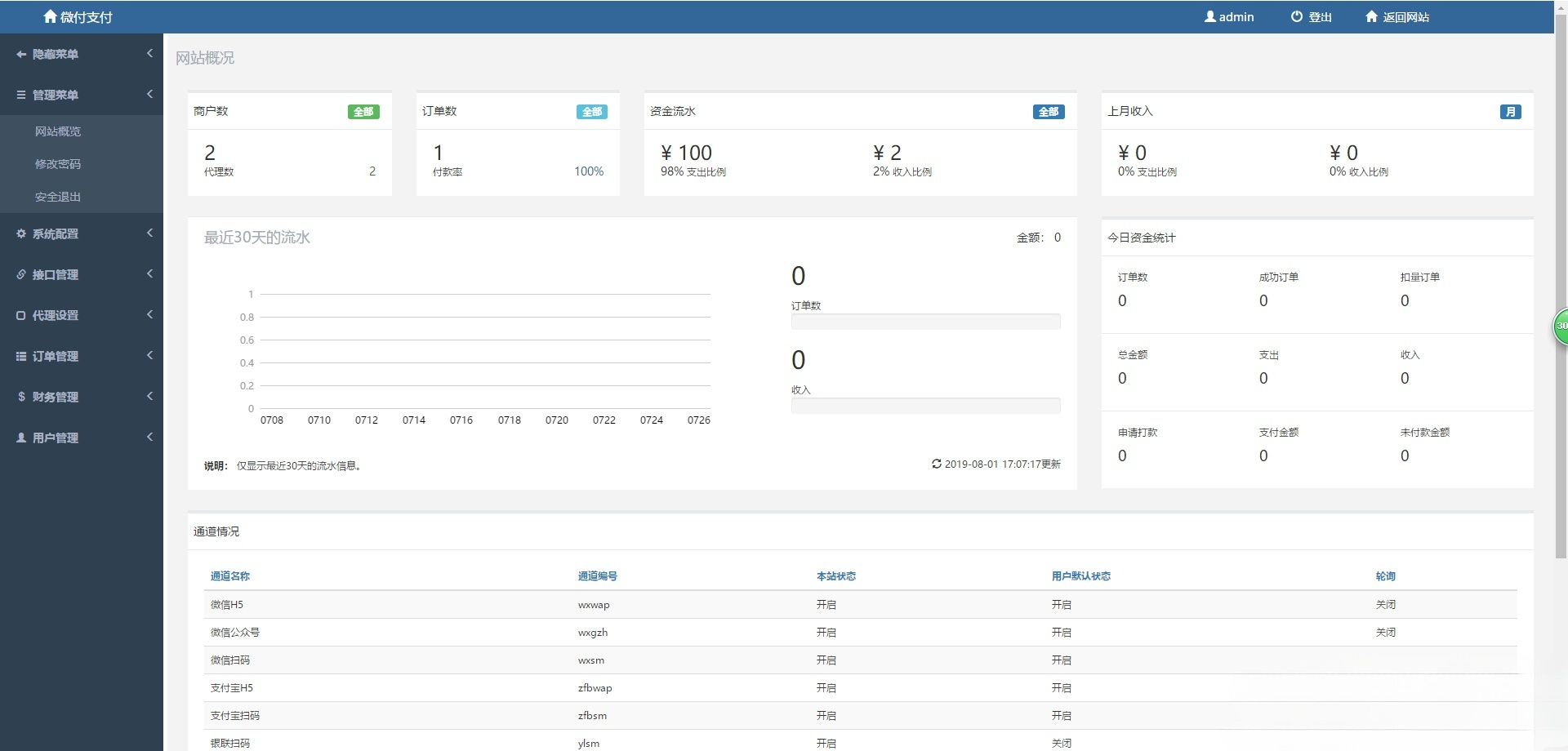The width and height of the screenshot is (1568, 751).
Task: Click the dollar icon for 财务管理
Action: tap(21, 397)
